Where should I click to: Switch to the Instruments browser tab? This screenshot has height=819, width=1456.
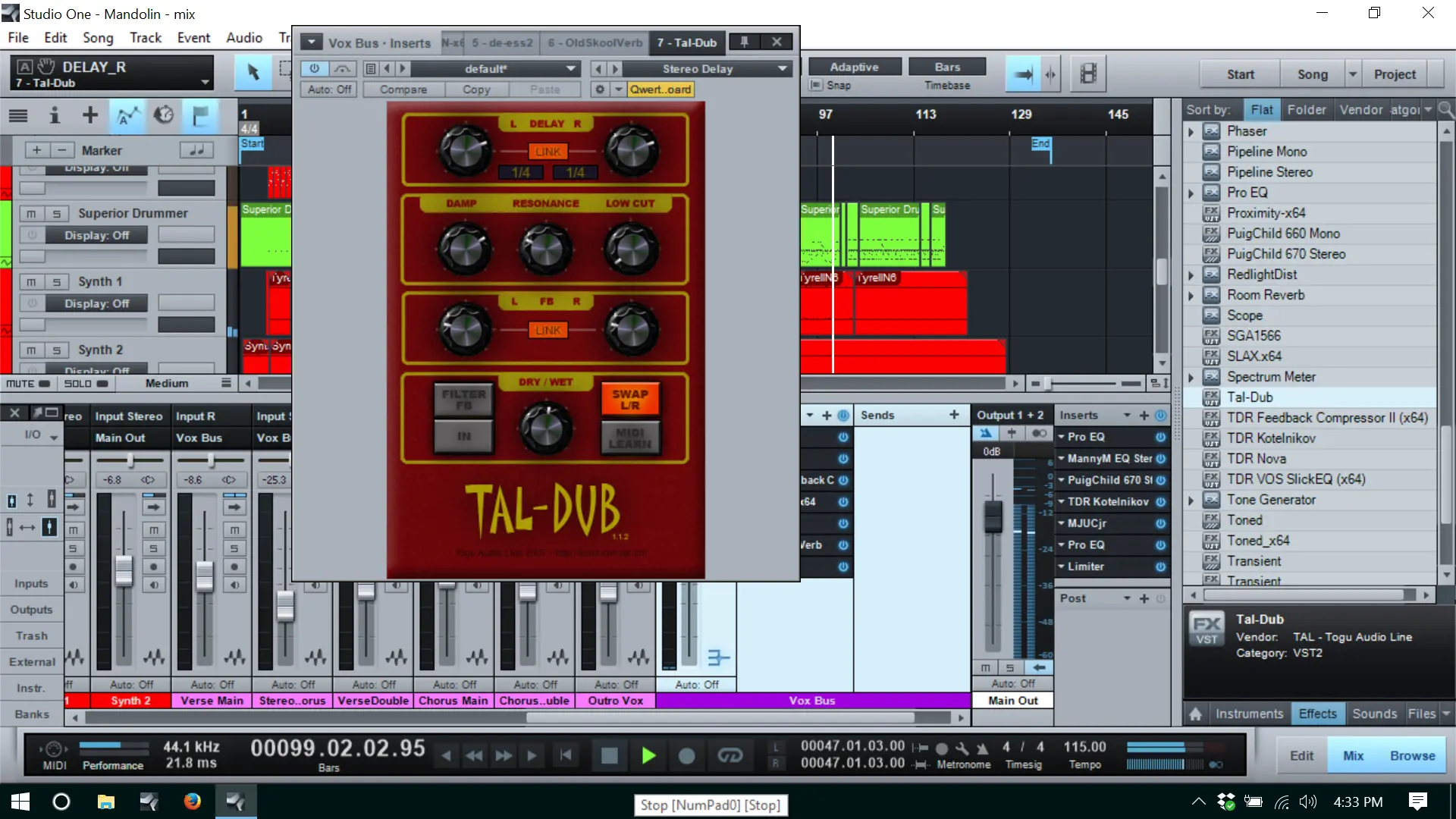tap(1249, 714)
